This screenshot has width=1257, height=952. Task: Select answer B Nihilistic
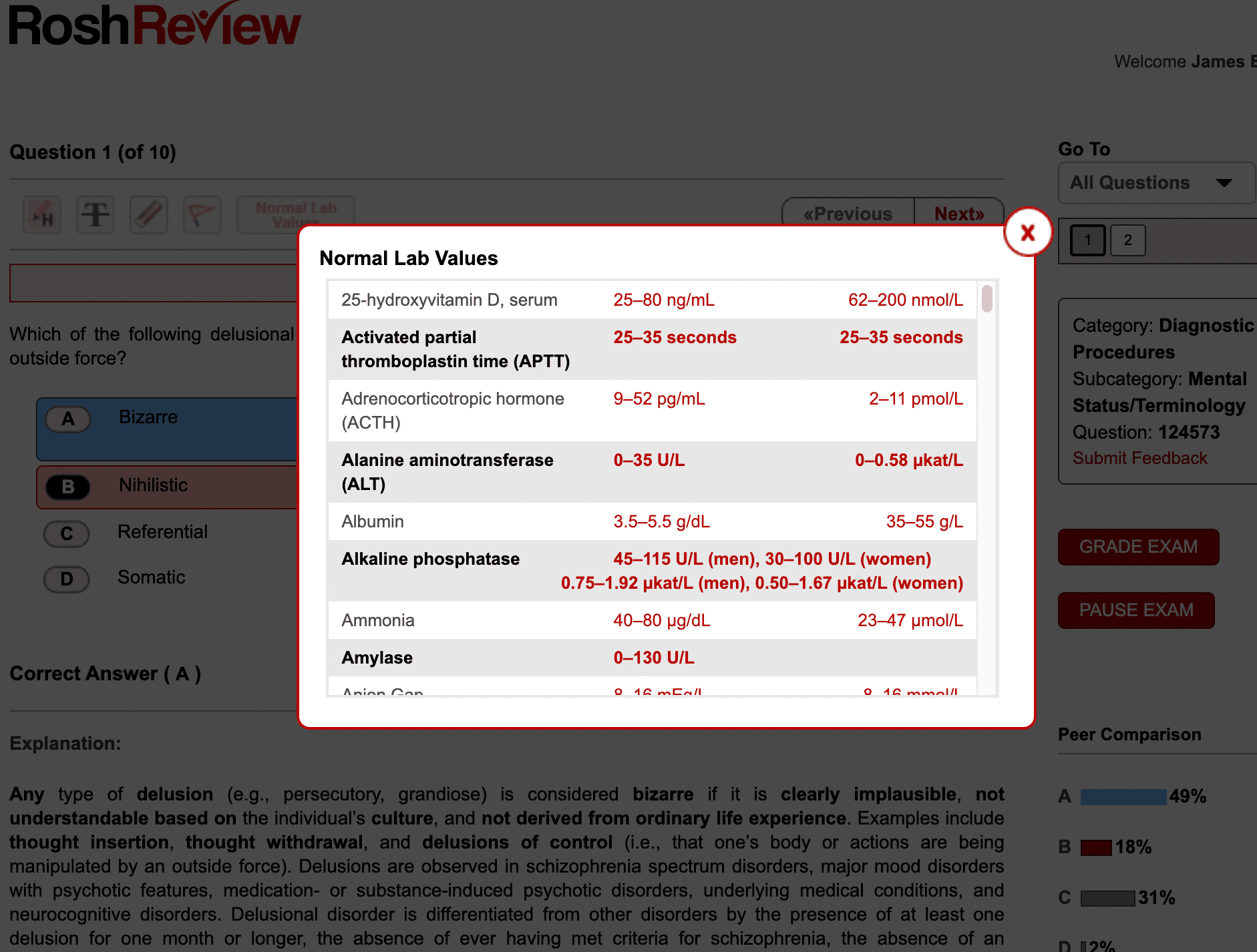(153, 485)
